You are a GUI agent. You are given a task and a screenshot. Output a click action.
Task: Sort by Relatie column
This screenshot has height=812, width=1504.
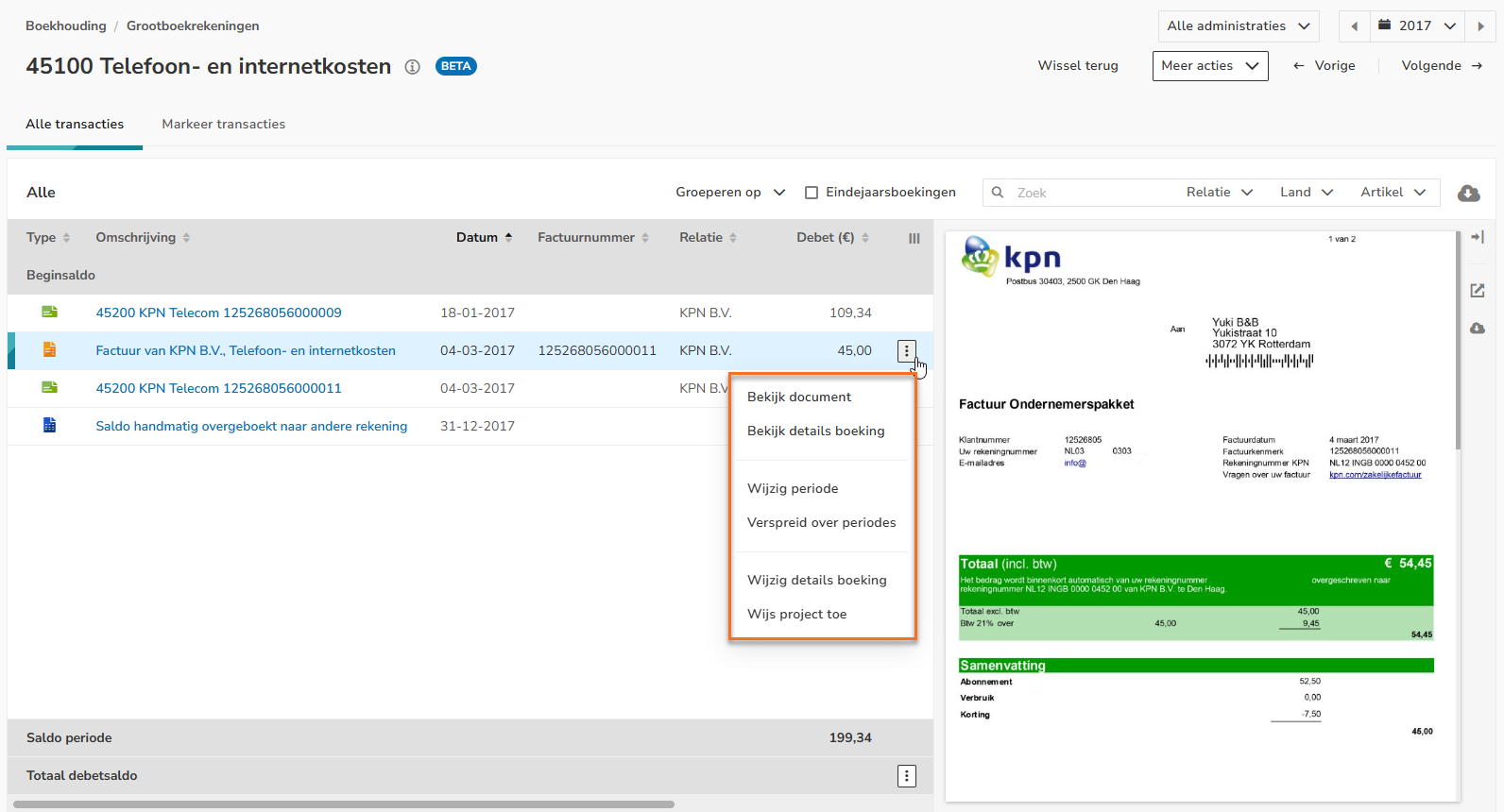click(x=708, y=238)
